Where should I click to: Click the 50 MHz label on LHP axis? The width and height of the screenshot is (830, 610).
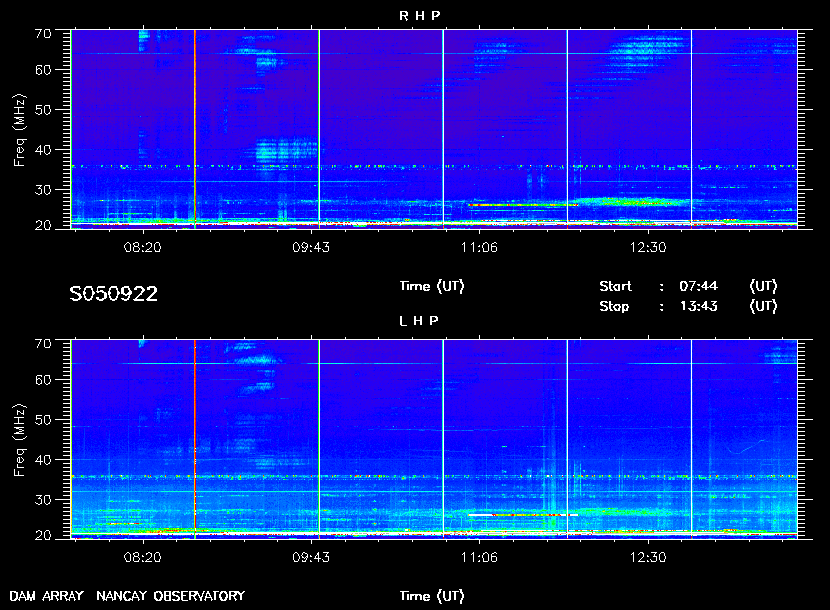click(x=43, y=420)
